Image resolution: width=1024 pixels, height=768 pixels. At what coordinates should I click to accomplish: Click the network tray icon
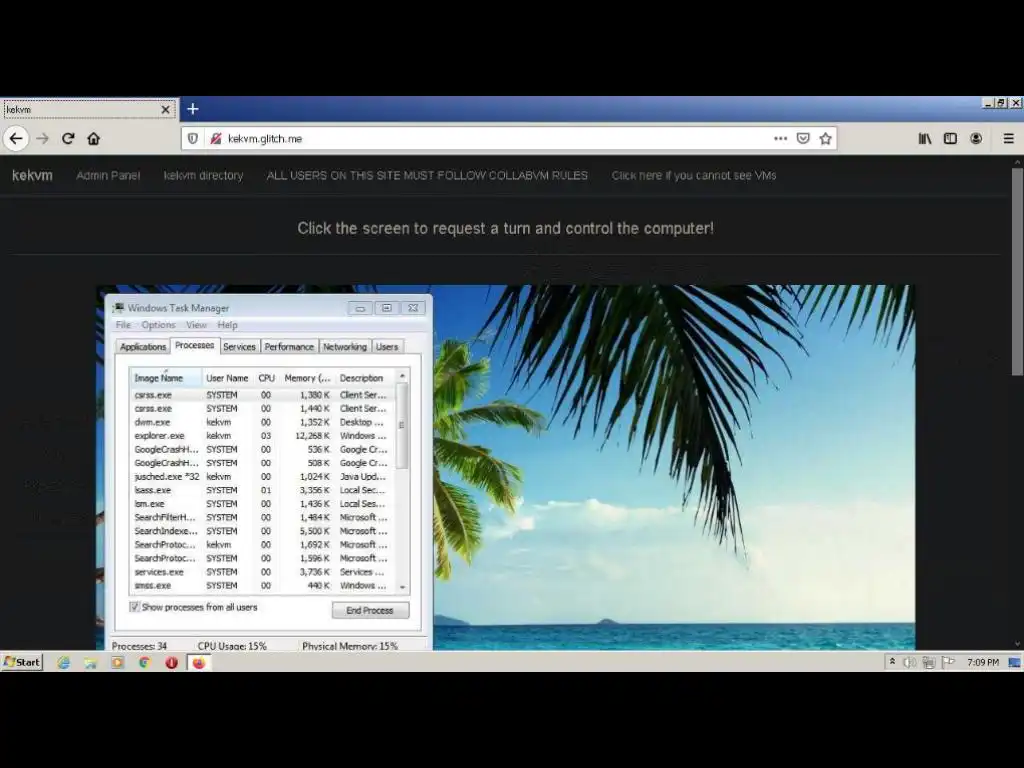929,662
